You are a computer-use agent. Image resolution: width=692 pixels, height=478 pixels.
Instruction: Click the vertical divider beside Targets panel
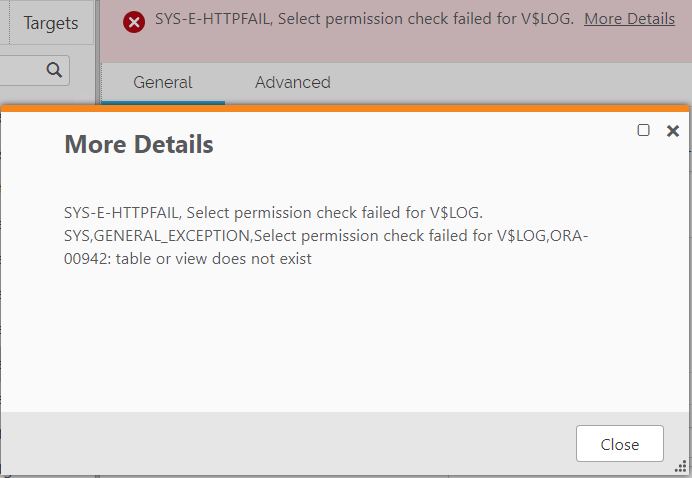(99, 50)
